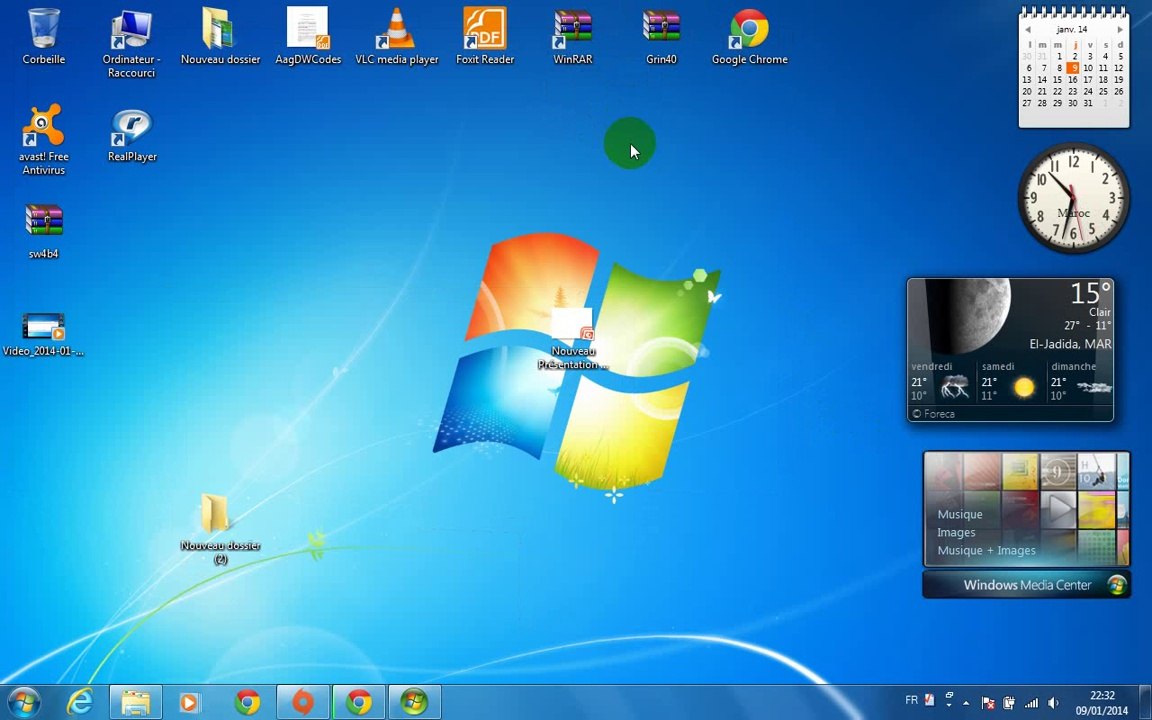Click the 15° current temperature in weather gadget
The image size is (1152, 720).
1090,293
